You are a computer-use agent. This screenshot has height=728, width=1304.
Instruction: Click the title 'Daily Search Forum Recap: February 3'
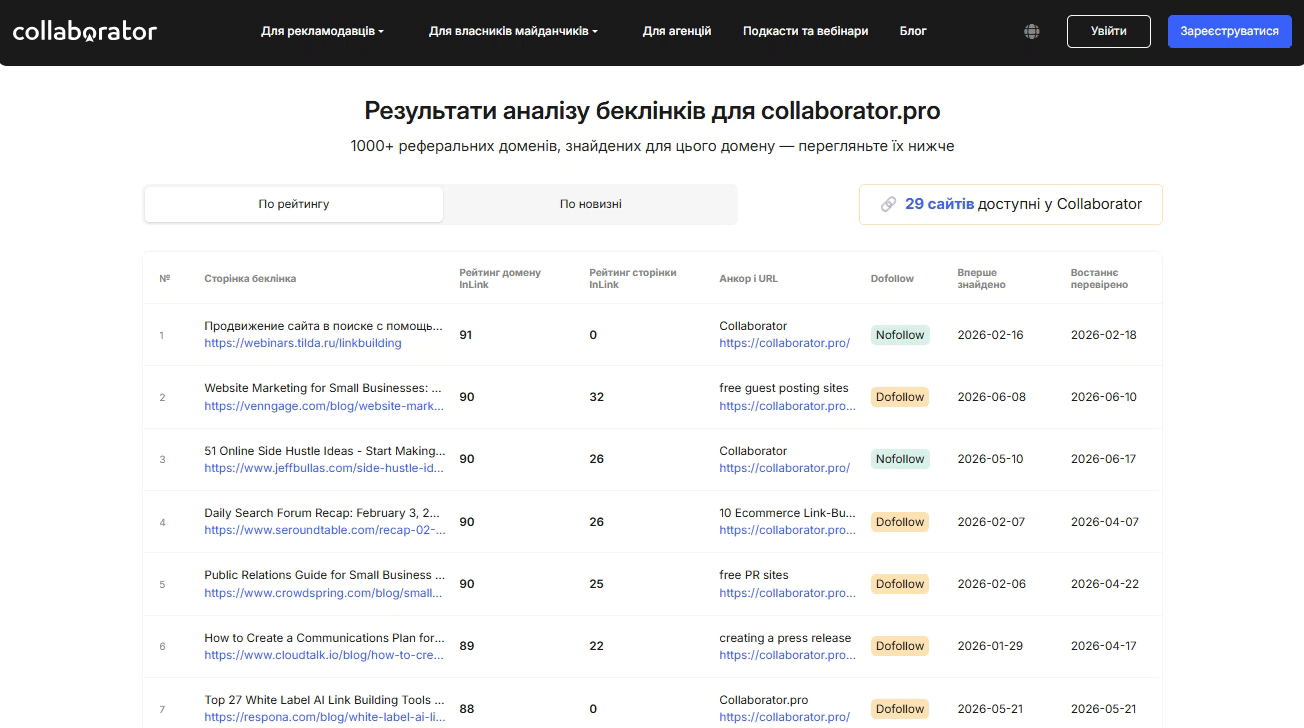coord(322,513)
